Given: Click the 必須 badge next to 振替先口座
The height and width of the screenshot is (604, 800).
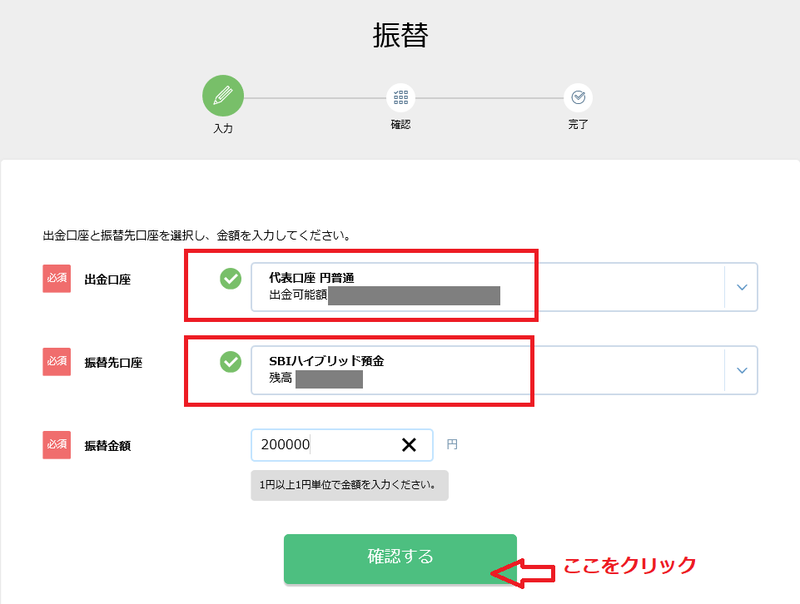Looking at the screenshot, I should pos(57,362).
